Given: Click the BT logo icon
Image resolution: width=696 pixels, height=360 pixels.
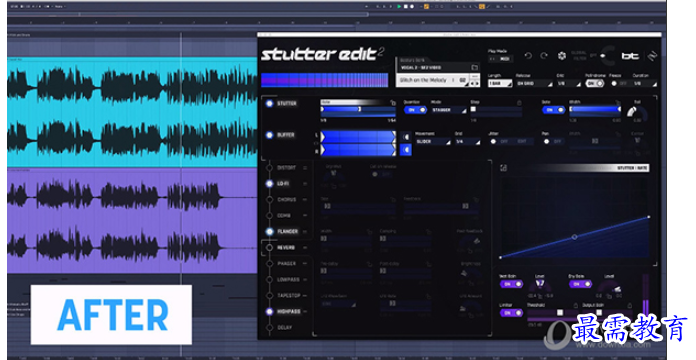Looking at the screenshot, I should (x=630, y=56).
